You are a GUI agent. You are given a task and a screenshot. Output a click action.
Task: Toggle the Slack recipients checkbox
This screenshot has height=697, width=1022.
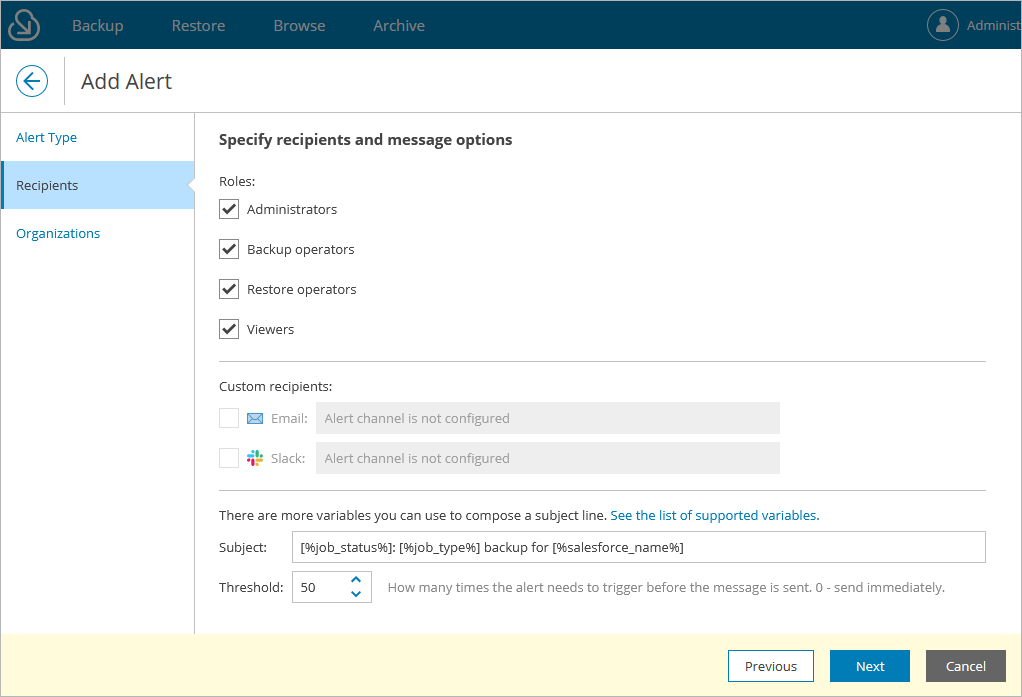(227, 457)
